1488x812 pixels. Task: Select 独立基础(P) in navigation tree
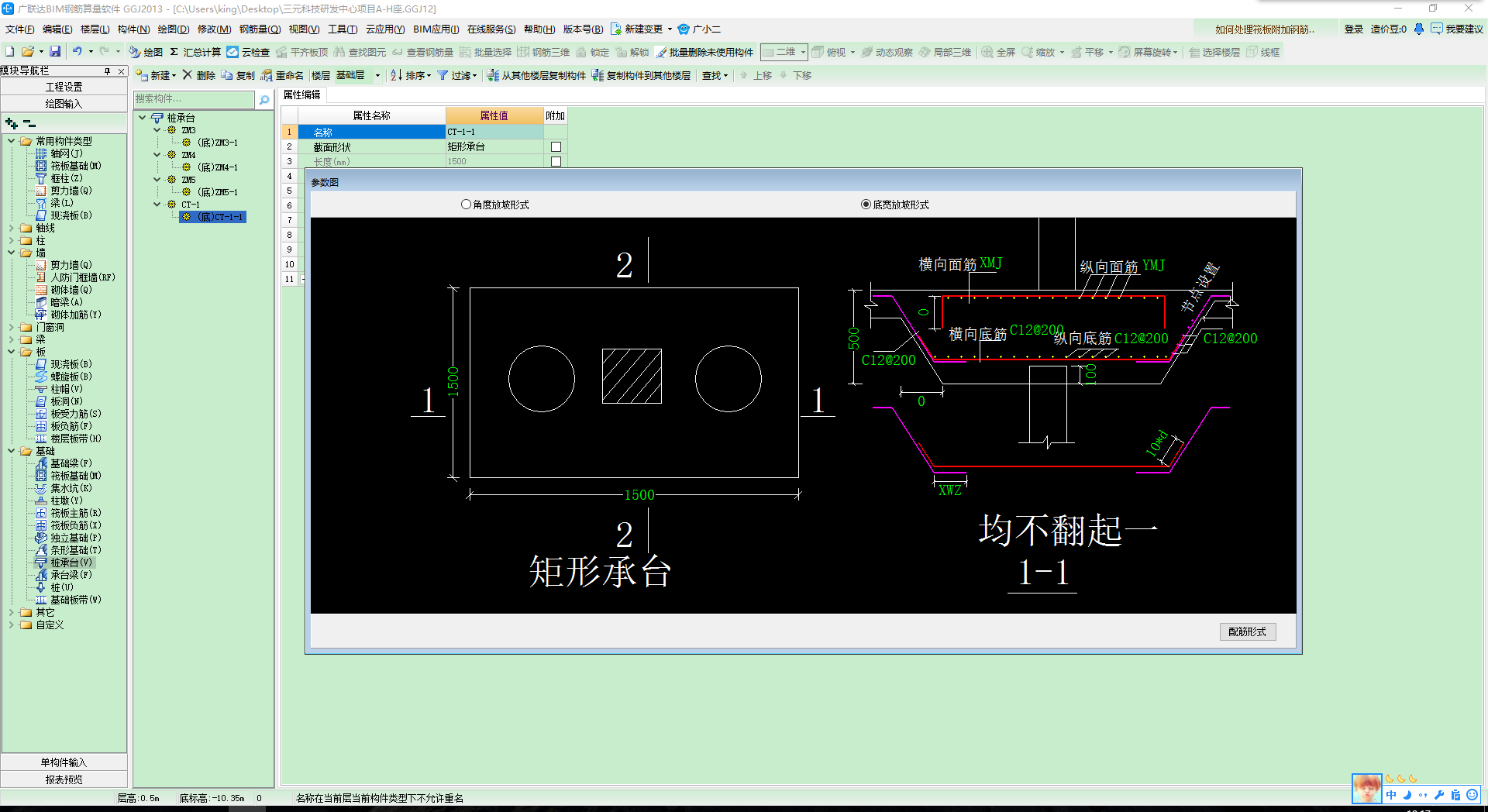click(76, 538)
